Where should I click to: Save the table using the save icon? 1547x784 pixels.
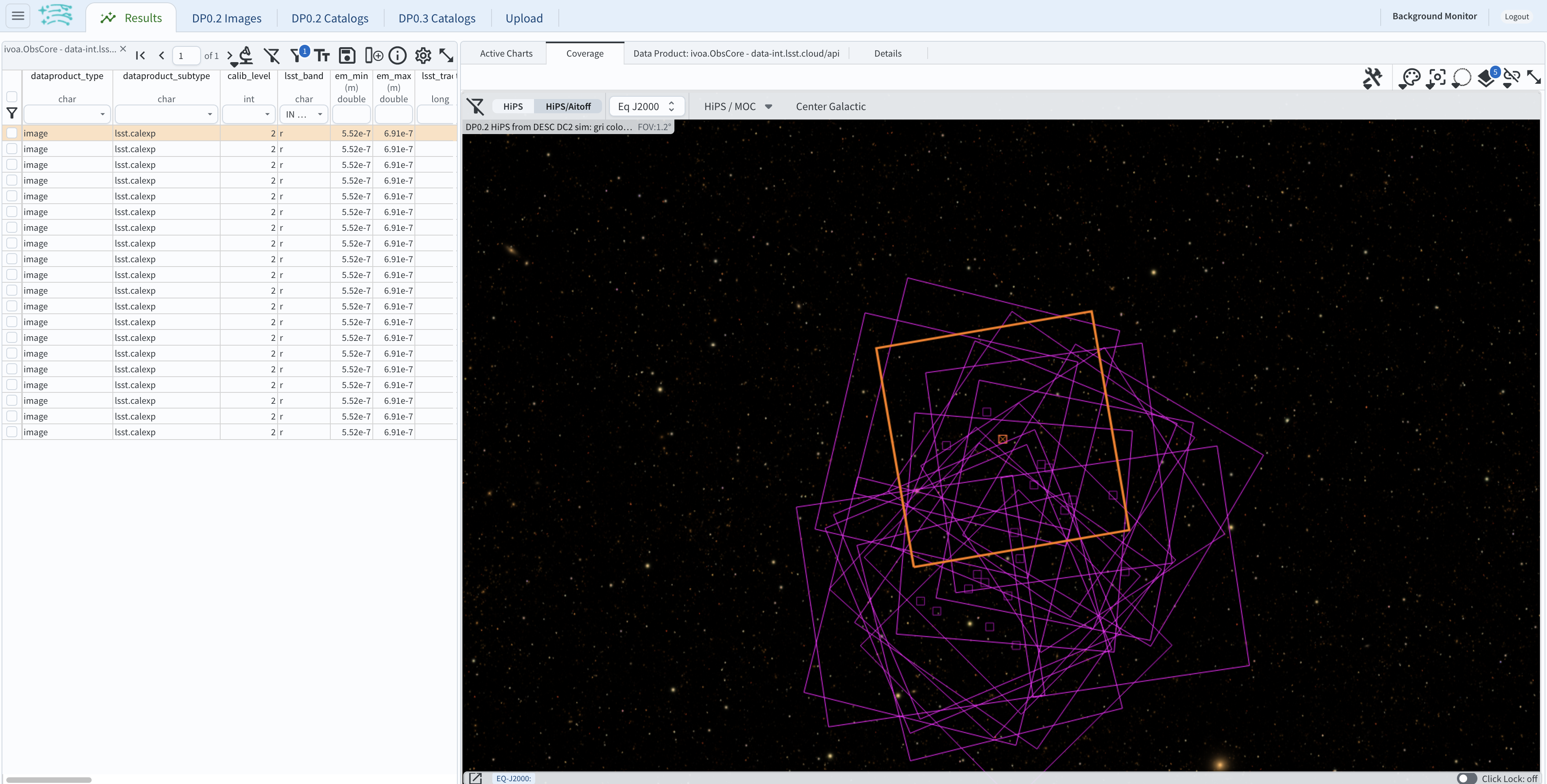[347, 55]
